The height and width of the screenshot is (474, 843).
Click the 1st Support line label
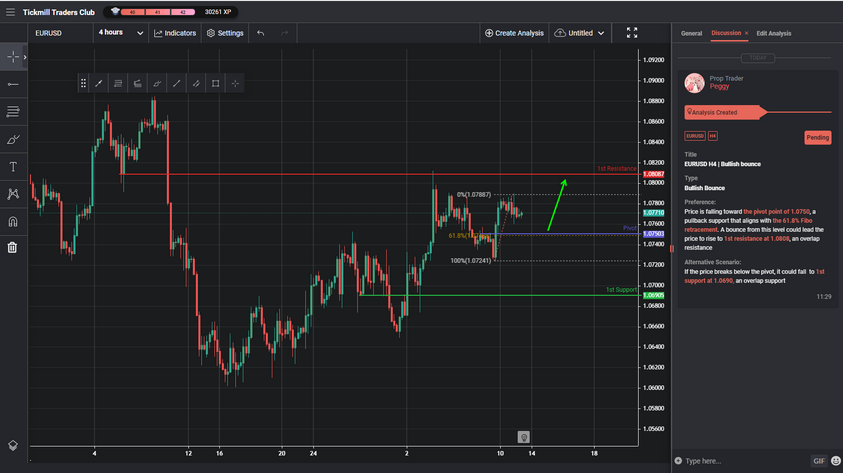click(x=621, y=290)
